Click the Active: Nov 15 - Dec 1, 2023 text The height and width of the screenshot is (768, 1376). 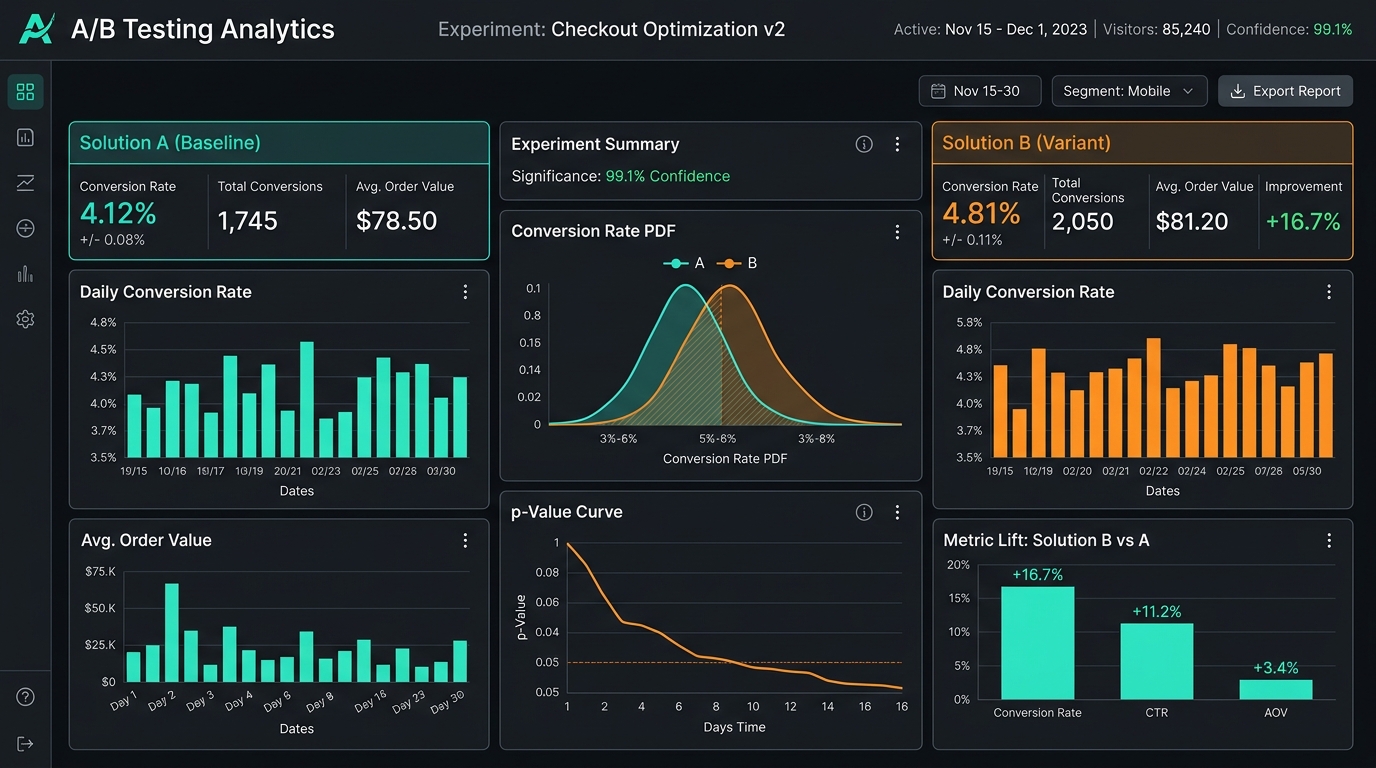pyautogui.click(x=990, y=29)
